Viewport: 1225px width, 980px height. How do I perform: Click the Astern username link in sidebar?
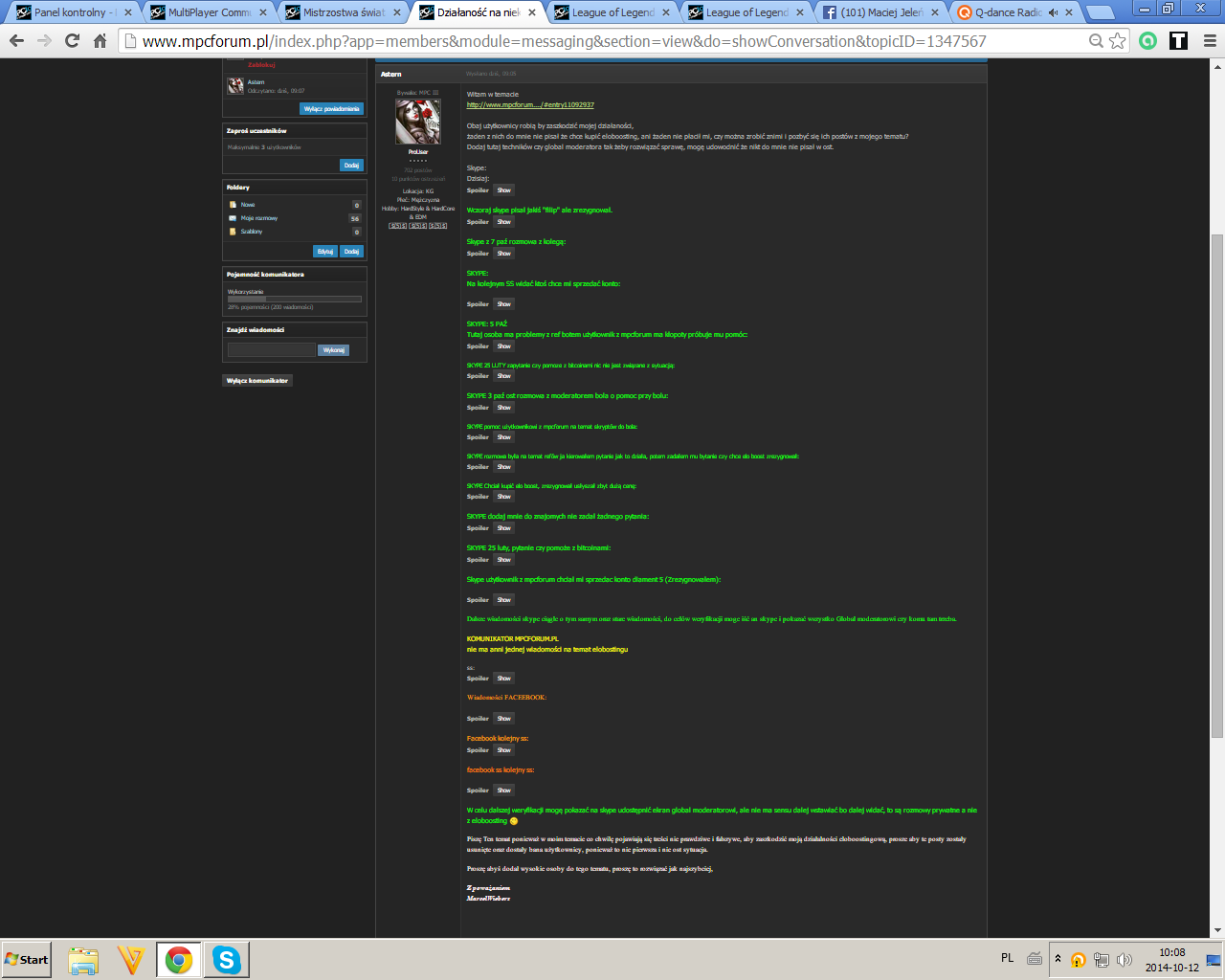tap(256, 82)
